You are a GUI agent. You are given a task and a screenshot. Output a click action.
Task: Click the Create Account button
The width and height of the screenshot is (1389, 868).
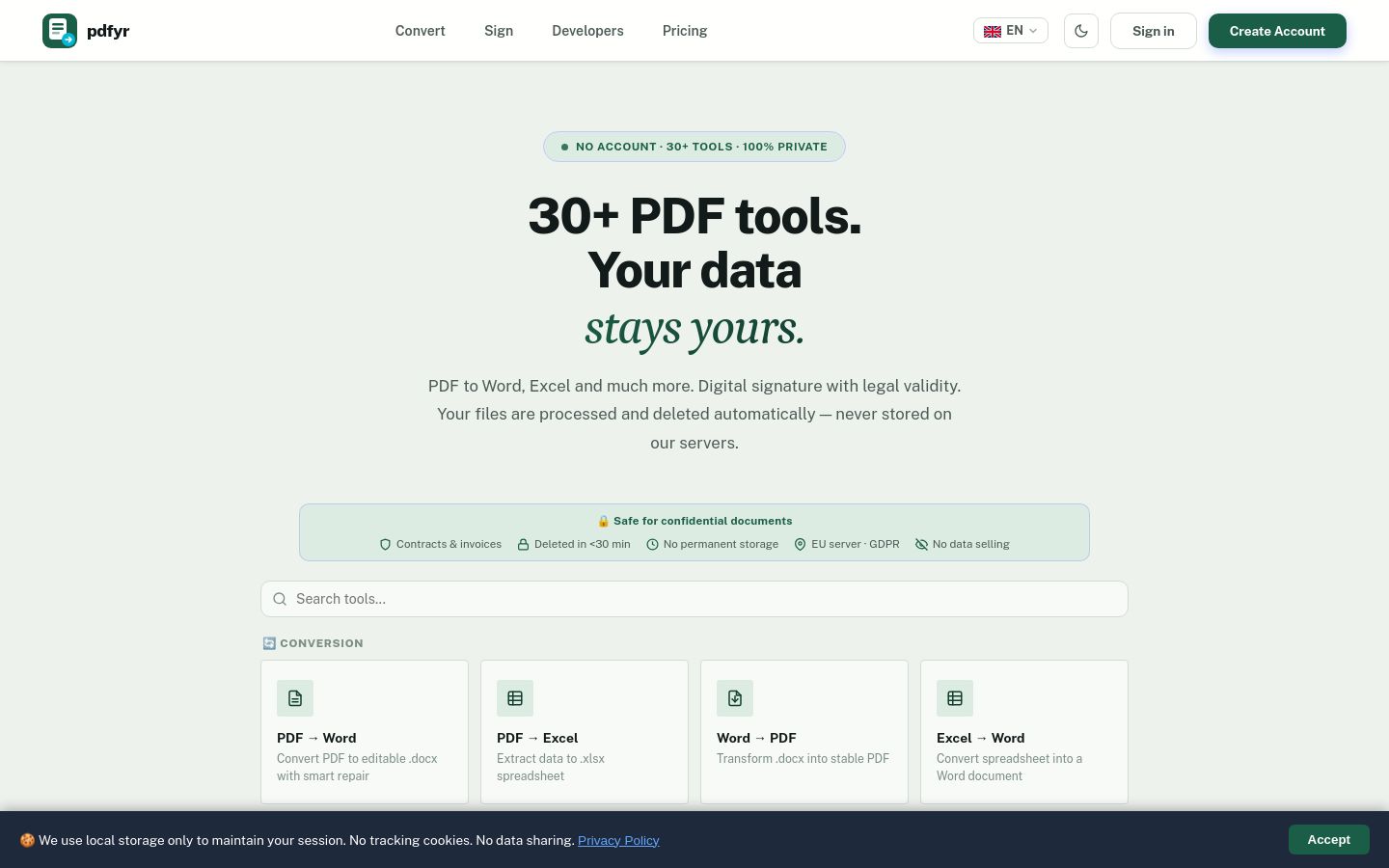point(1277,31)
